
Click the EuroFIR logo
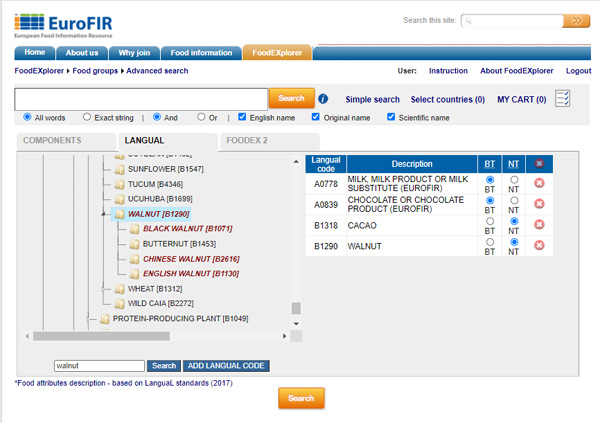coord(64,26)
